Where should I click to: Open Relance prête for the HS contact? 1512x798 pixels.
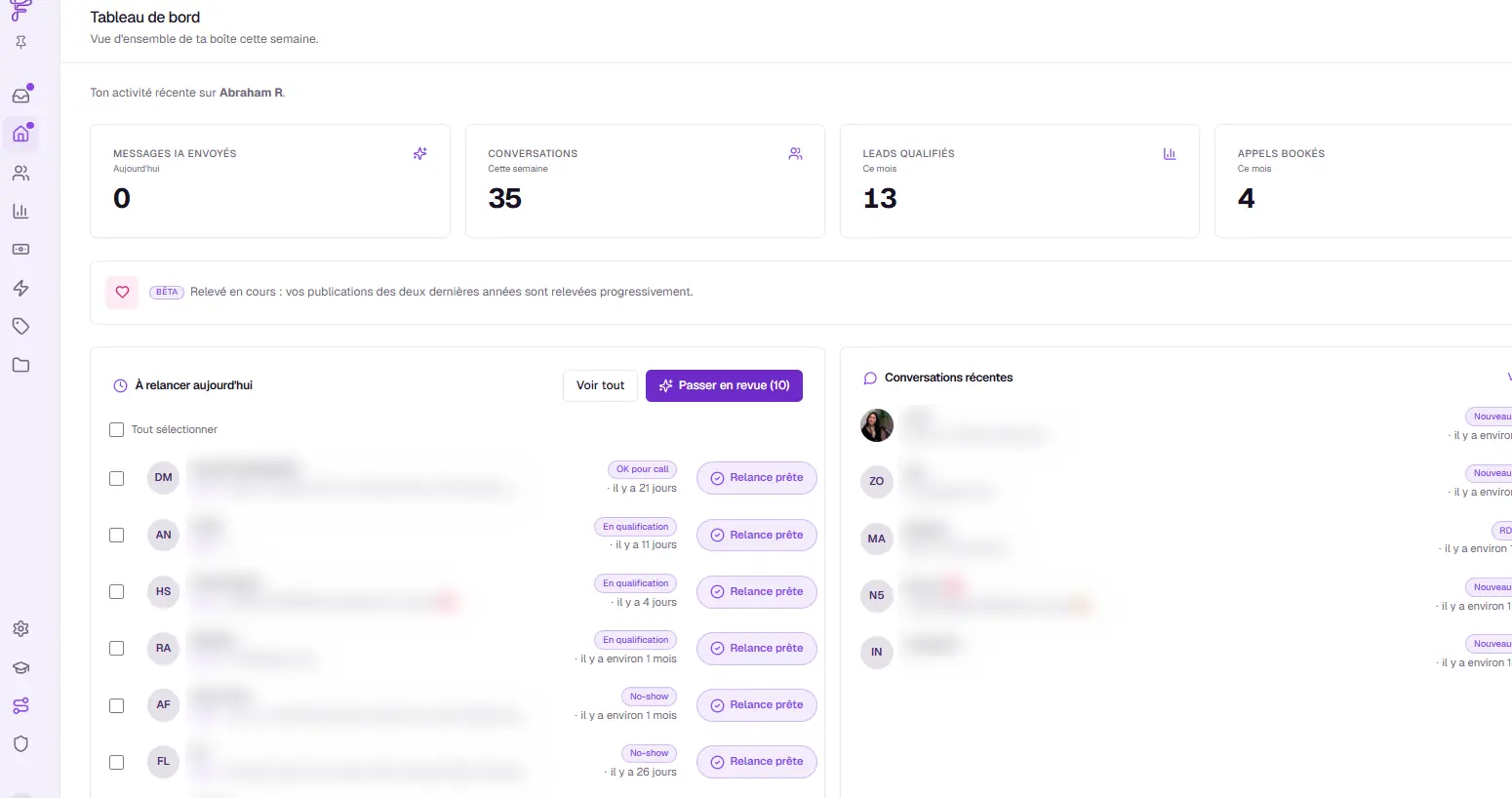(x=757, y=591)
